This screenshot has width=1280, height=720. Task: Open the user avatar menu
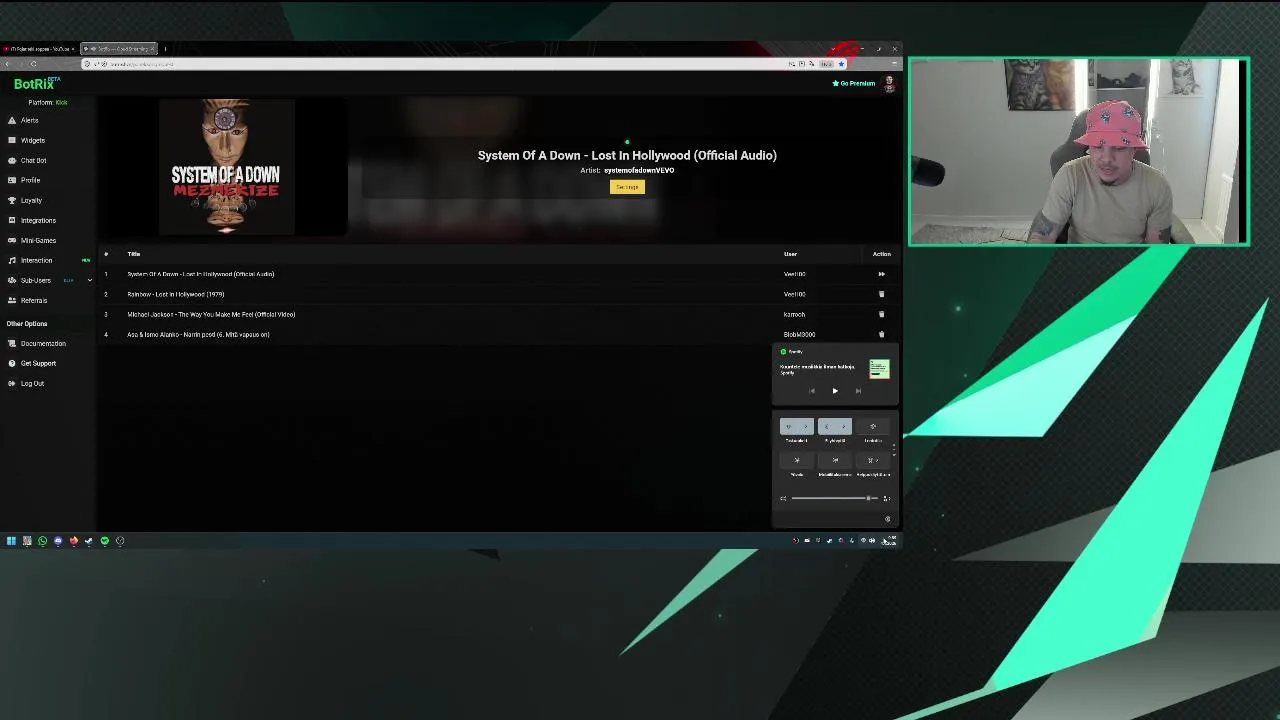pyautogui.click(x=889, y=84)
